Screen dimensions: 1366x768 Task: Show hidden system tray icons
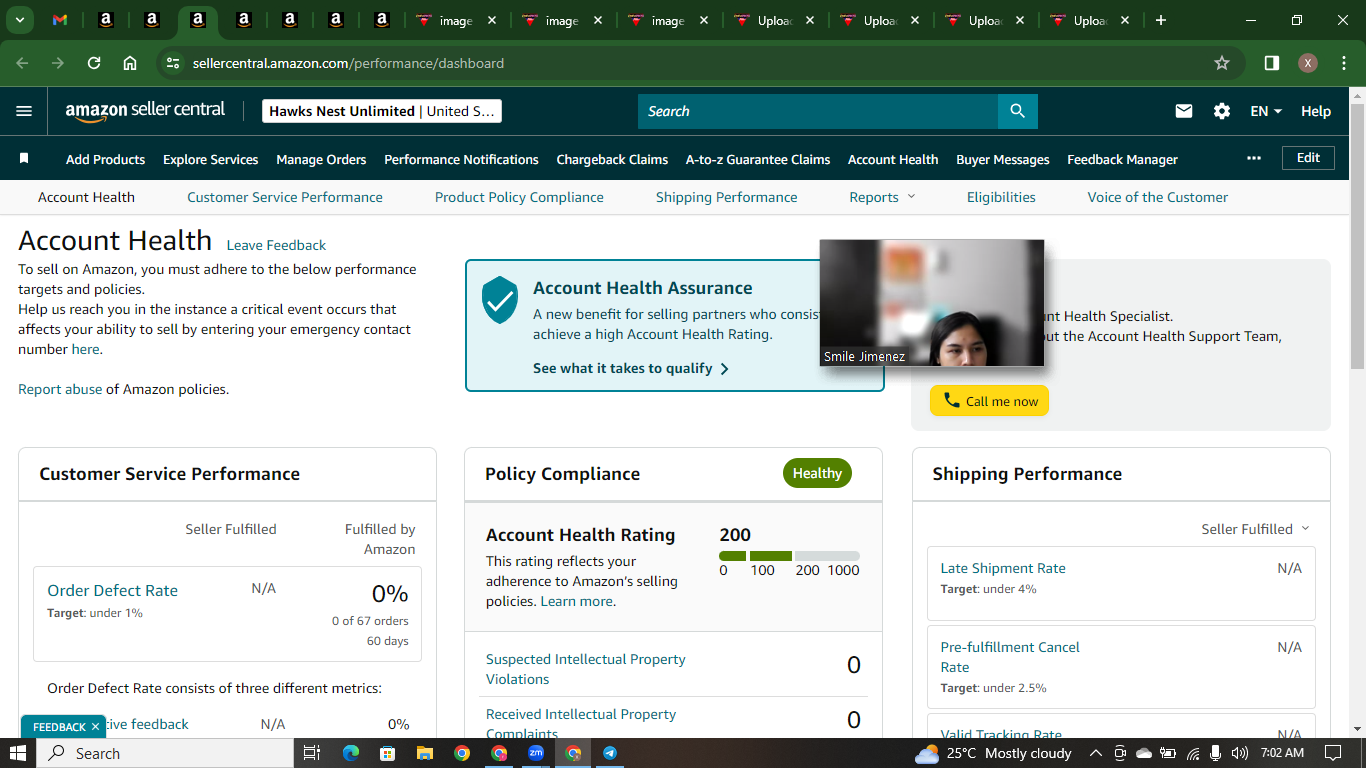[x=1095, y=753]
